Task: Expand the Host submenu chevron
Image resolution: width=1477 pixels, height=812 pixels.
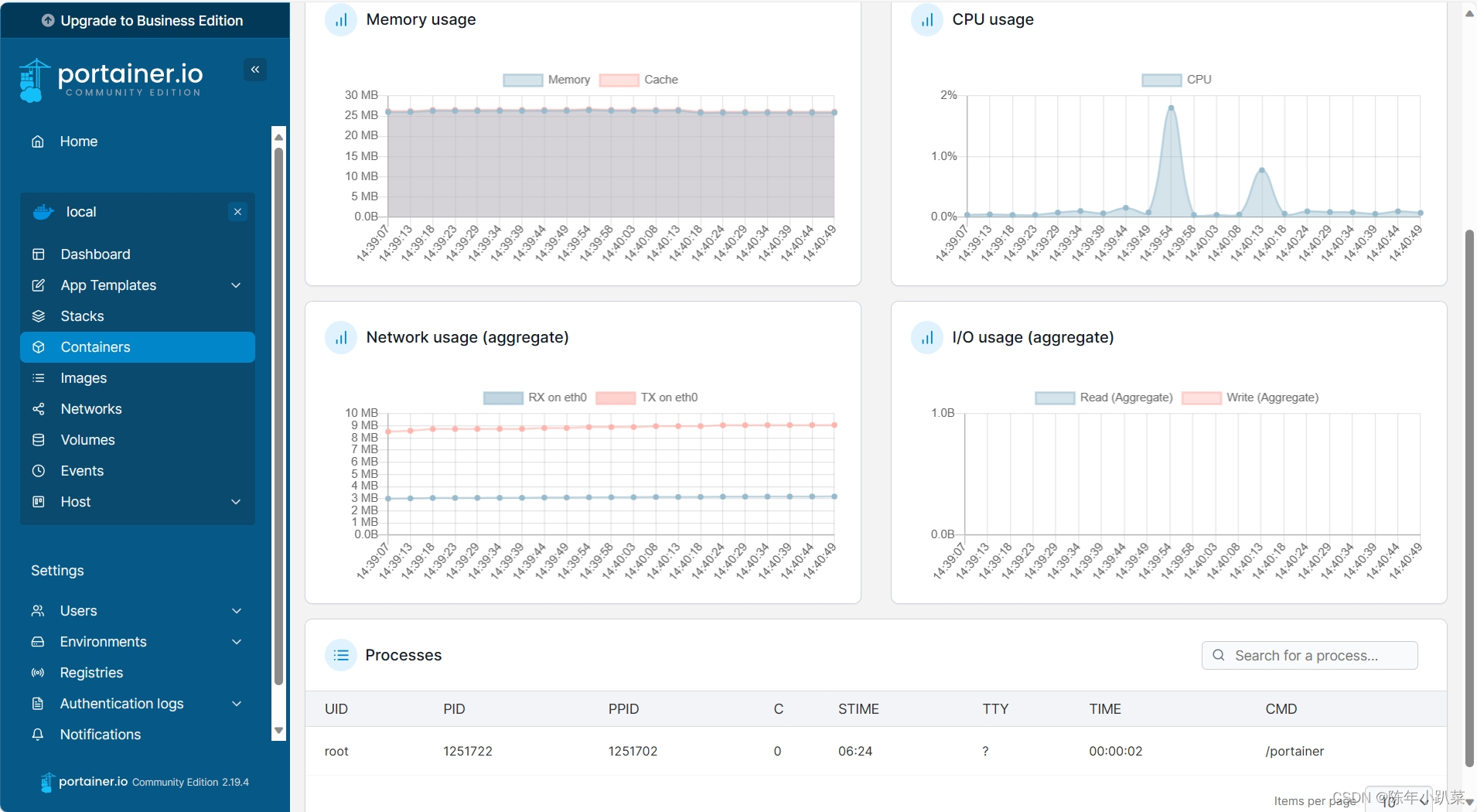Action: click(236, 502)
